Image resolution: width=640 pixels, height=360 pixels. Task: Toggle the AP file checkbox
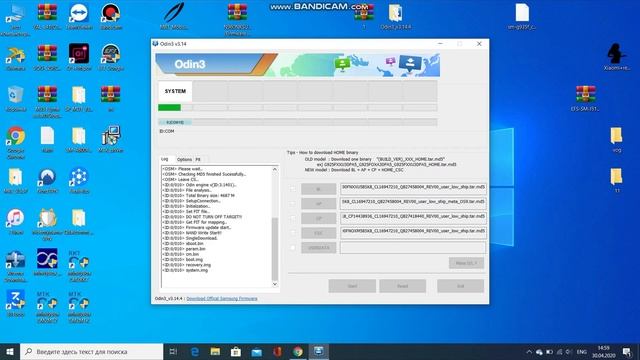[x=293, y=204]
